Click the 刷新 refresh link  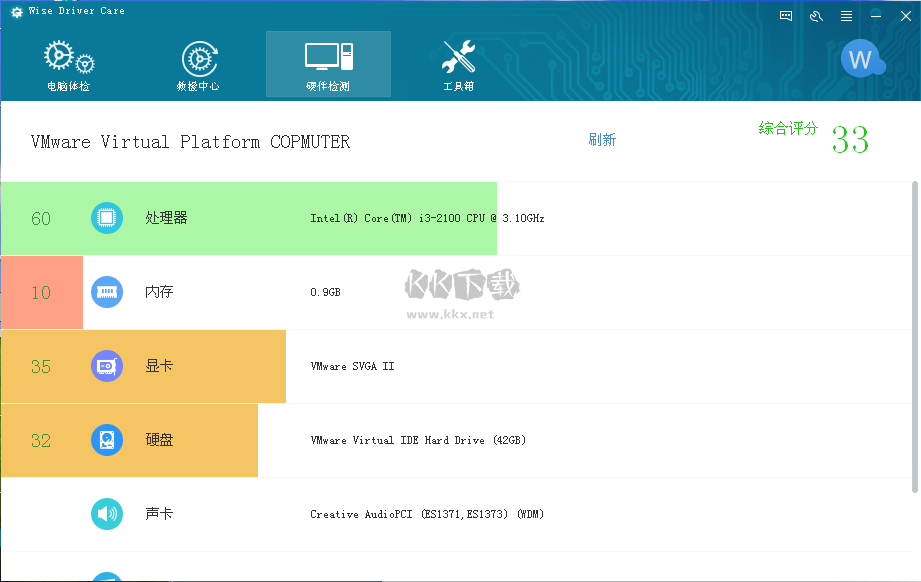point(602,139)
